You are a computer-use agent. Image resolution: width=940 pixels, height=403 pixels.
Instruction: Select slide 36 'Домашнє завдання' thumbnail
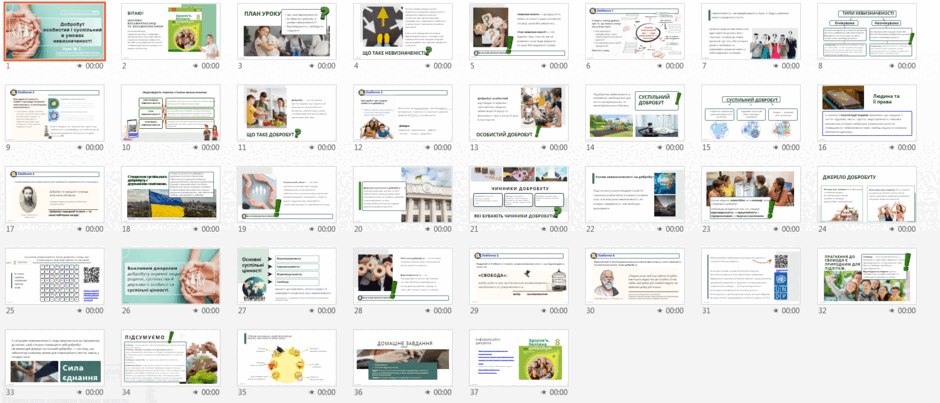[x=402, y=357]
